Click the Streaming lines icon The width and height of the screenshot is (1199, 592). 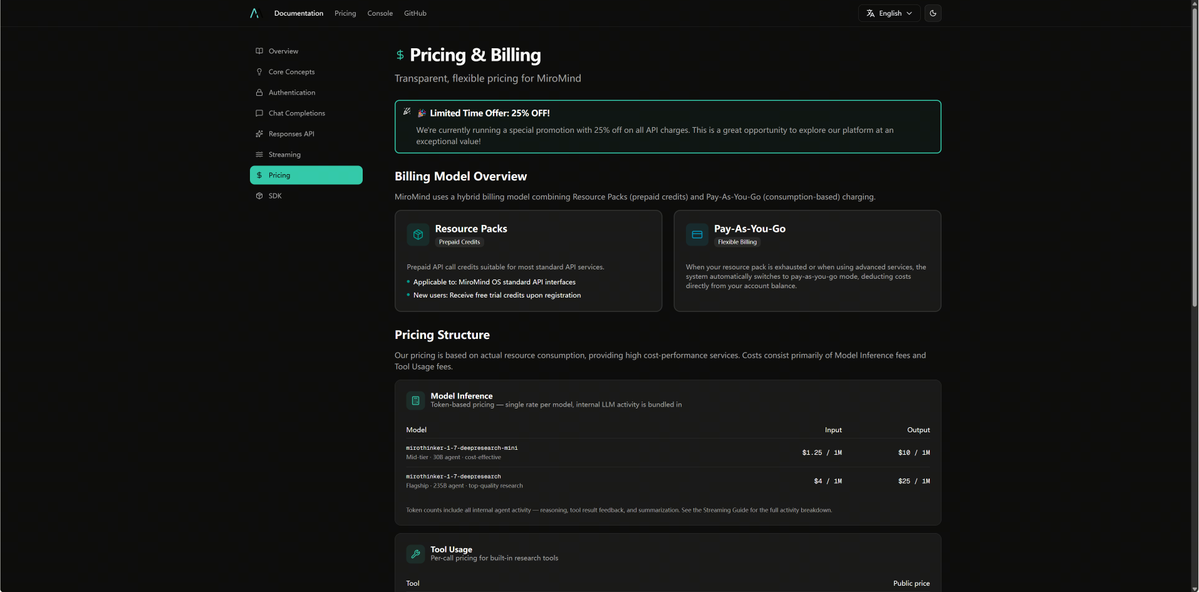coord(259,155)
